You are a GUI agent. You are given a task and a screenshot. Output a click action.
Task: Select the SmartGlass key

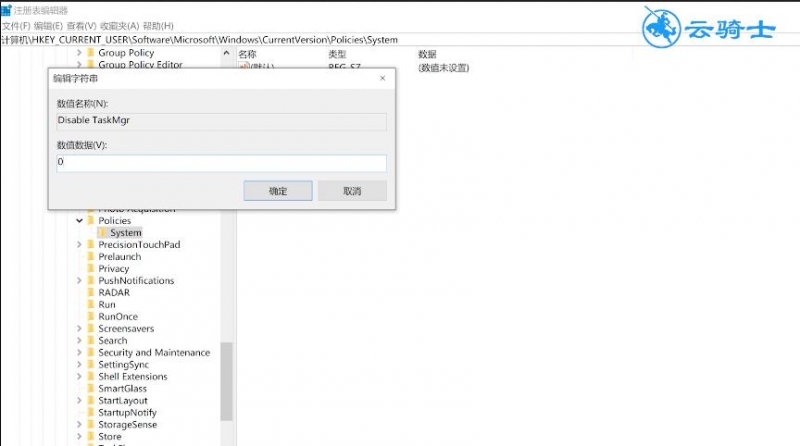(x=122, y=388)
